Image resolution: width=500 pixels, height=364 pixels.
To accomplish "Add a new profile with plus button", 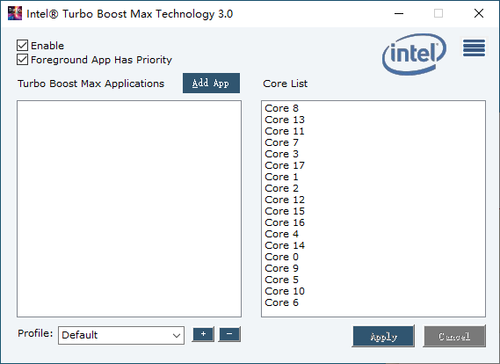I will [203, 334].
